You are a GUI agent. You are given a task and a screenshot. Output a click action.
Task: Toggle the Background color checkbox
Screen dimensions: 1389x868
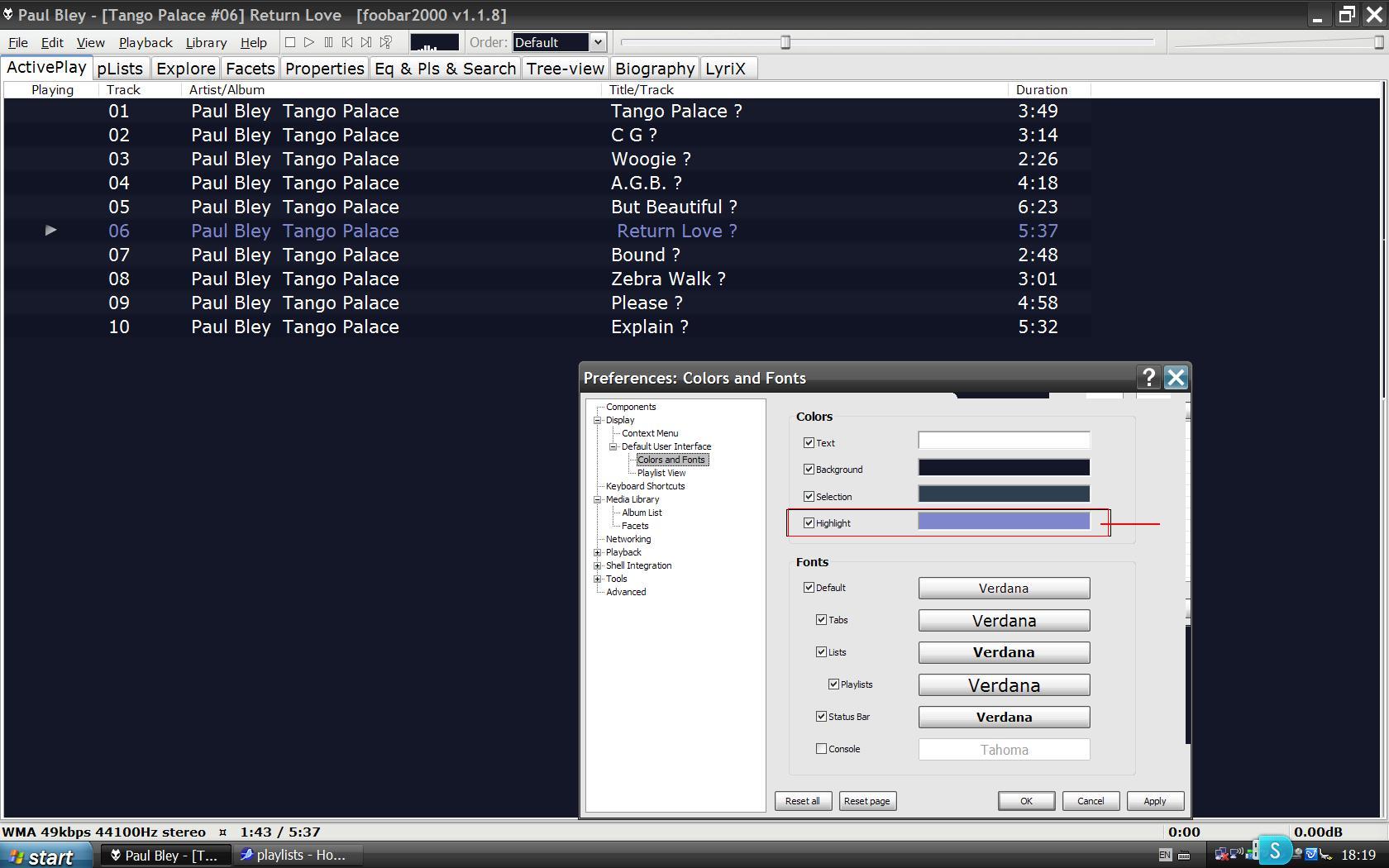(x=809, y=469)
